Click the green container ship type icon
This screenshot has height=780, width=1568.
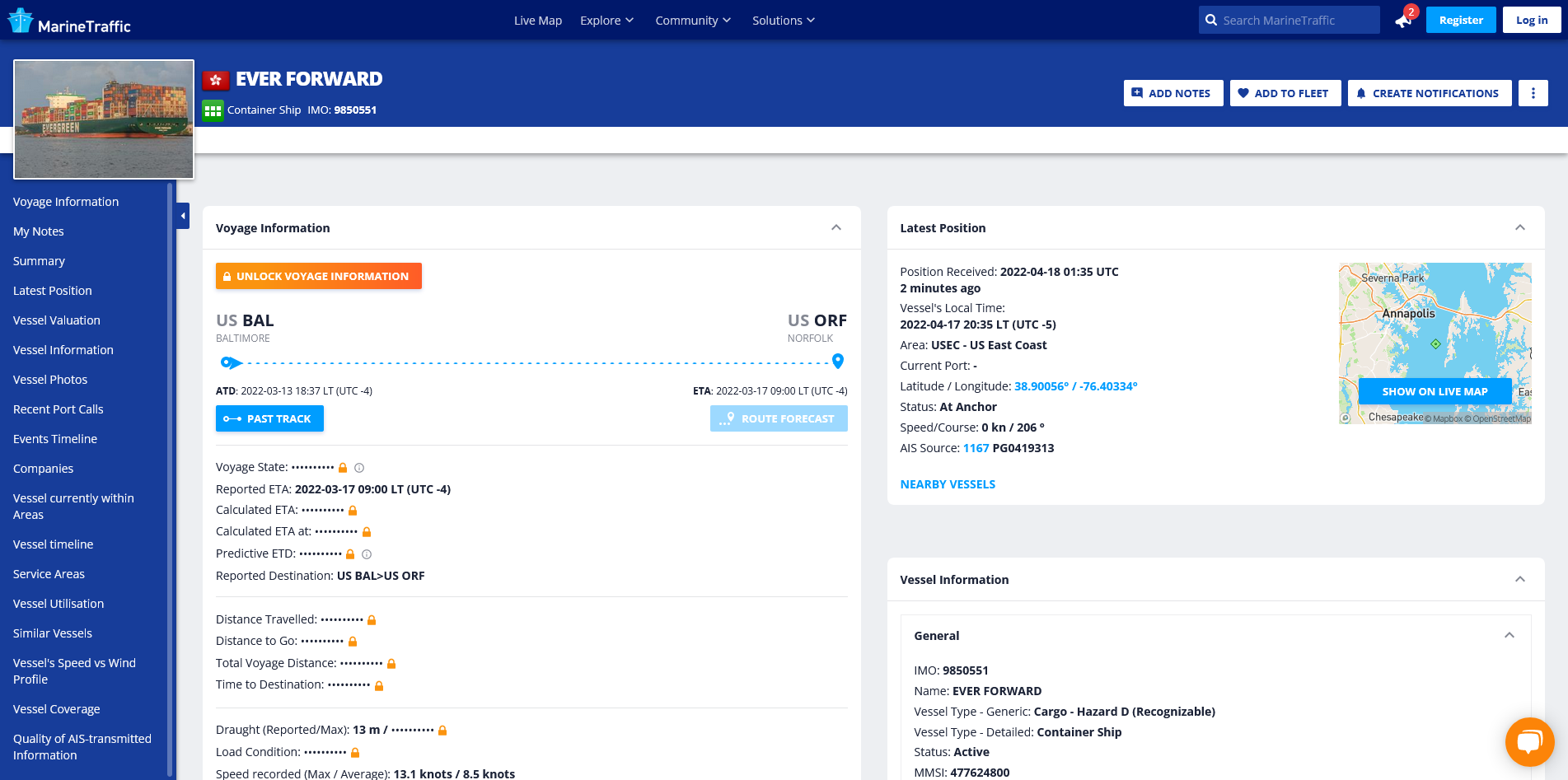tap(213, 110)
